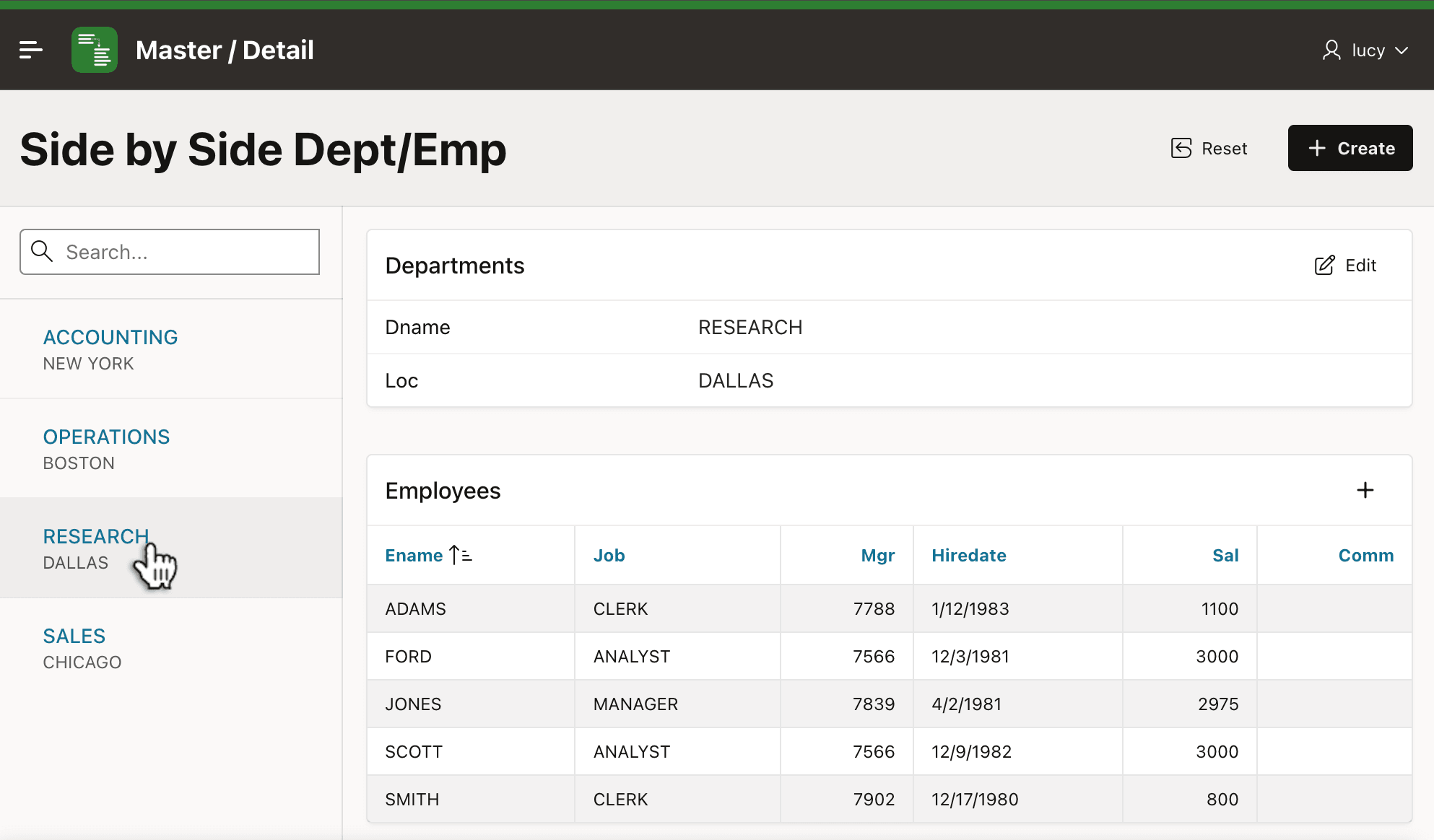Sort by Sal column header
Viewport: 1434px width, 840px height.
[x=1225, y=555]
